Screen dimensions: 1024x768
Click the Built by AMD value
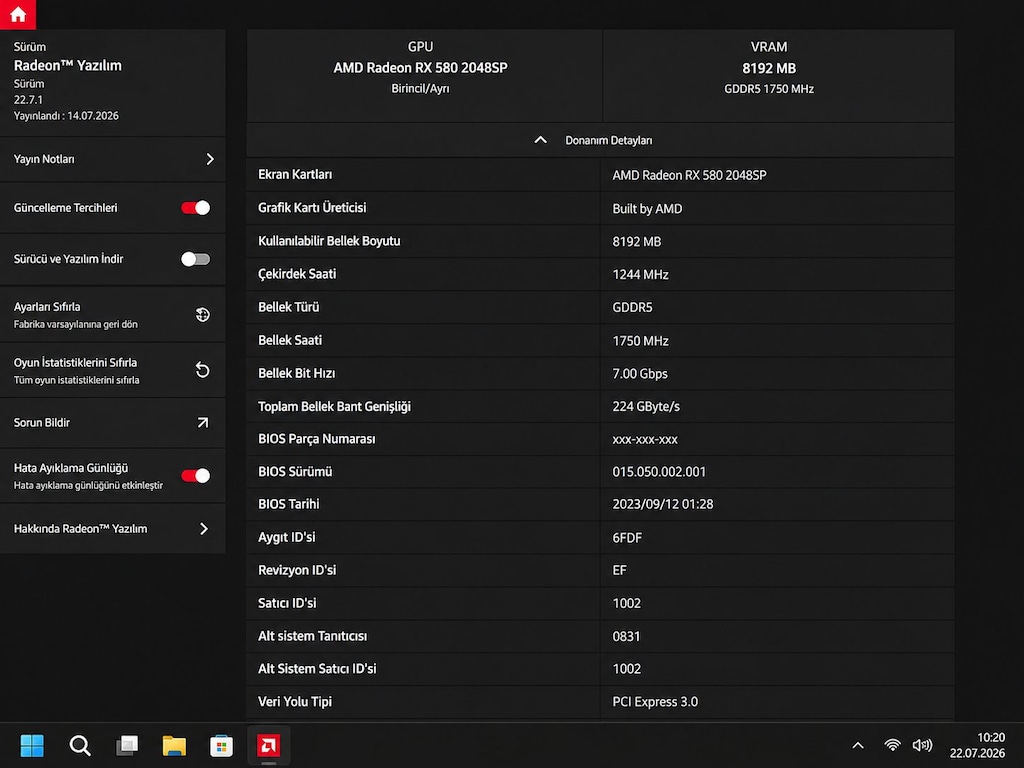(647, 208)
